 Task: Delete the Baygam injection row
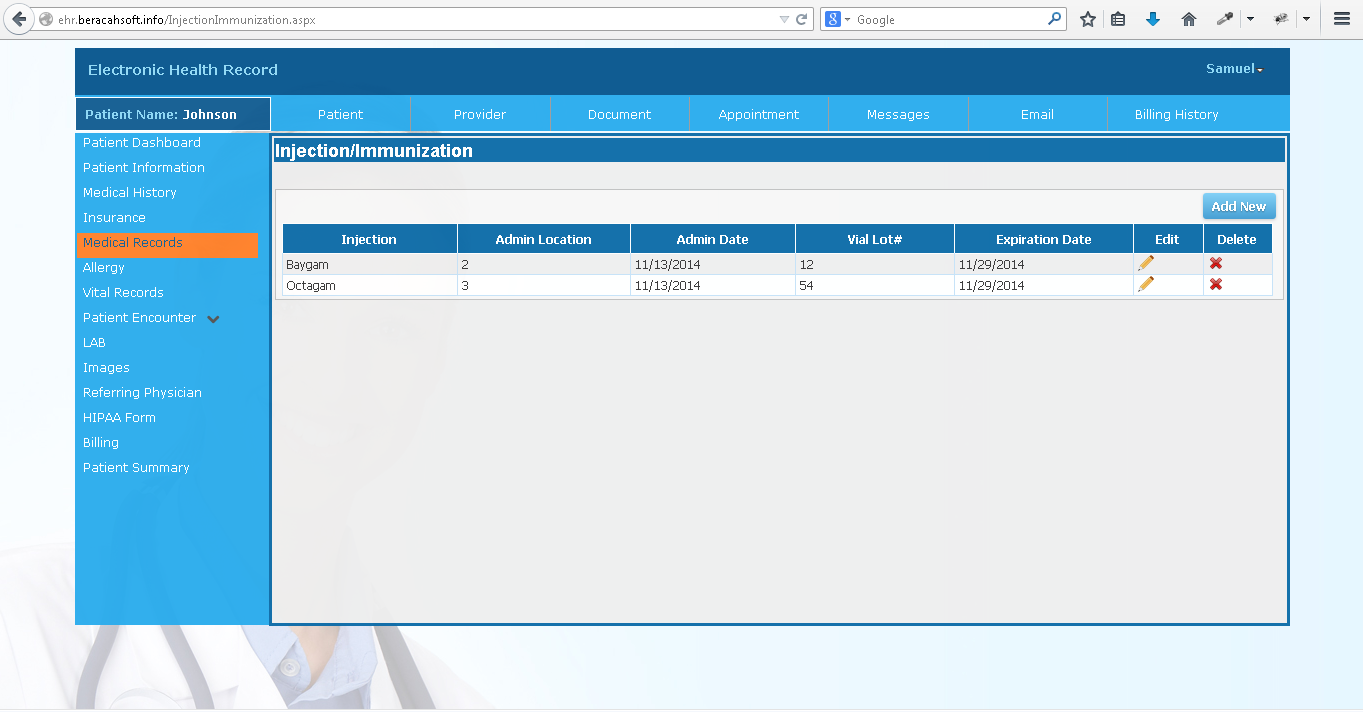tap(1216, 263)
